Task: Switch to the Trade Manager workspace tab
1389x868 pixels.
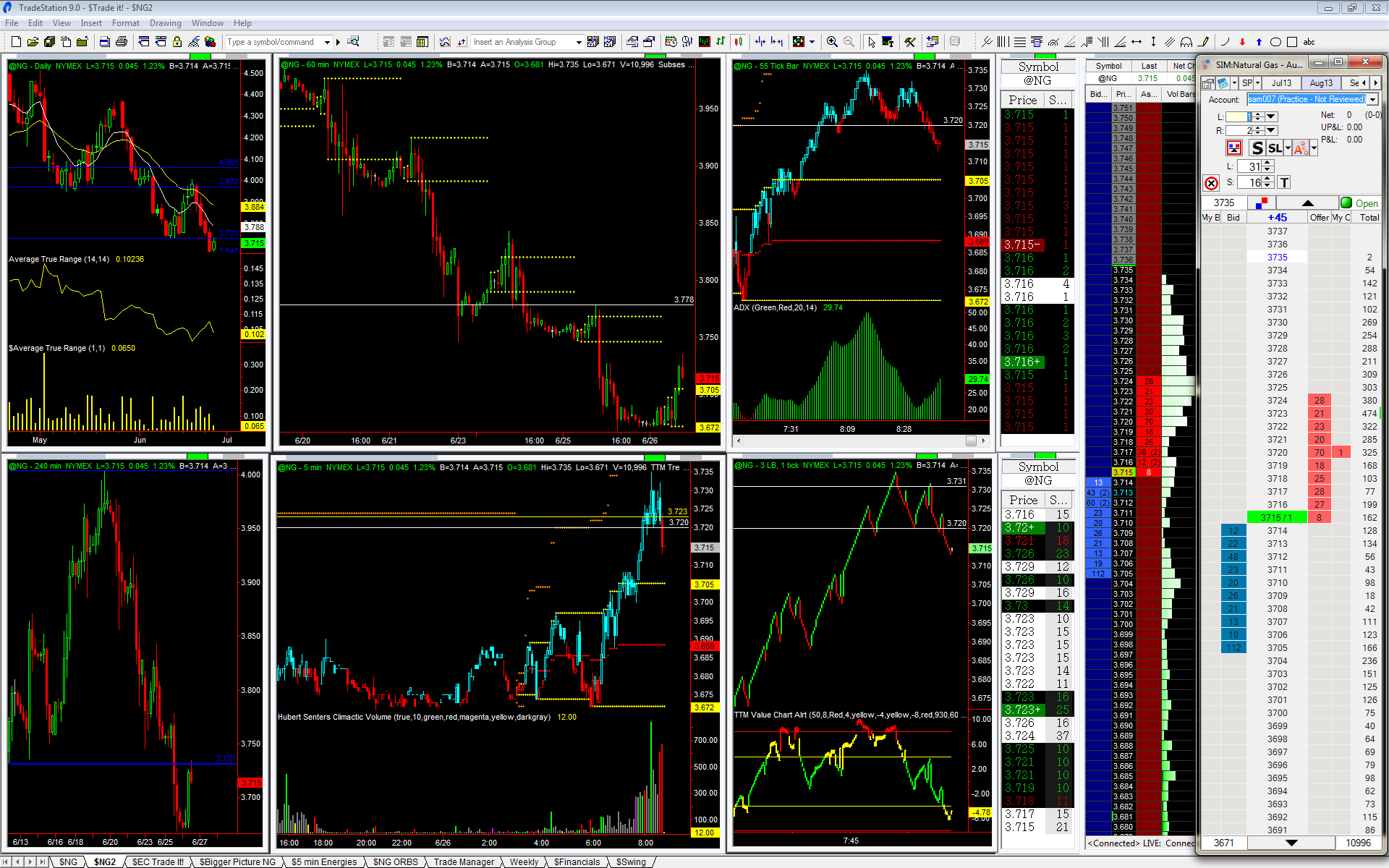Action: click(464, 861)
